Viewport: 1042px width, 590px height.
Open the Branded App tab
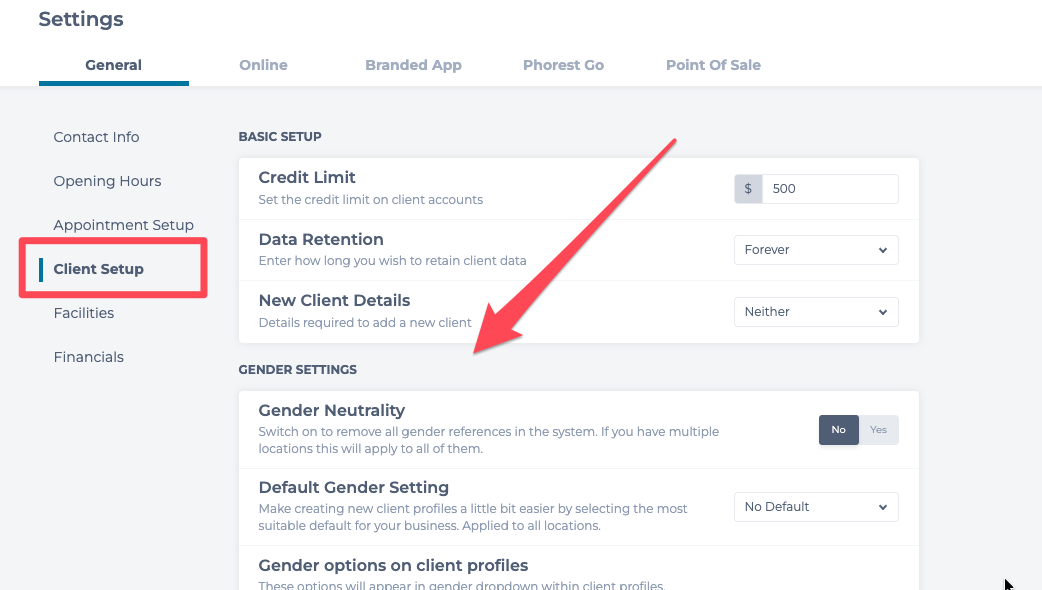pos(413,65)
